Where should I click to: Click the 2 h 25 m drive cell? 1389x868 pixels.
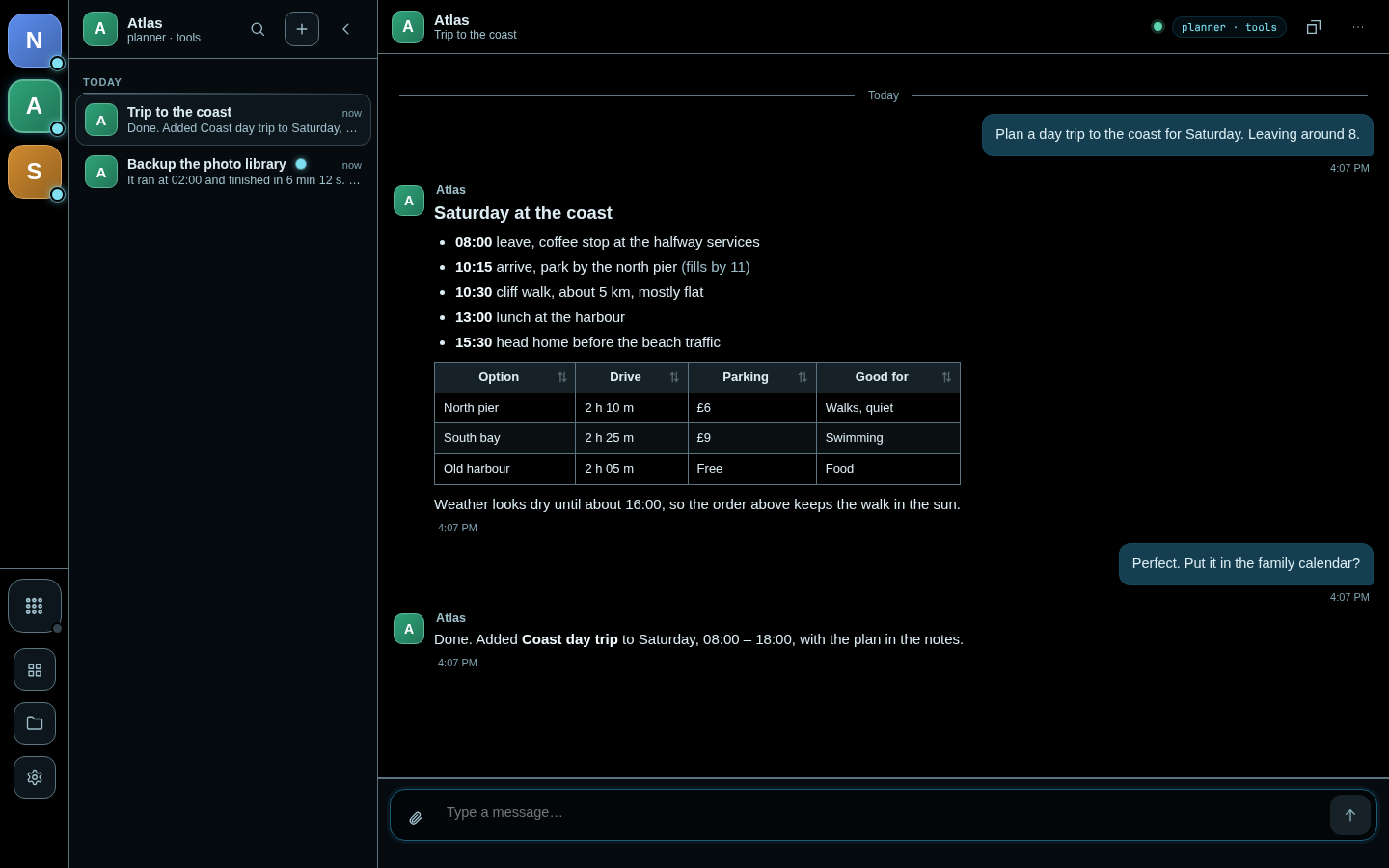pyautogui.click(x=632, y=438)
